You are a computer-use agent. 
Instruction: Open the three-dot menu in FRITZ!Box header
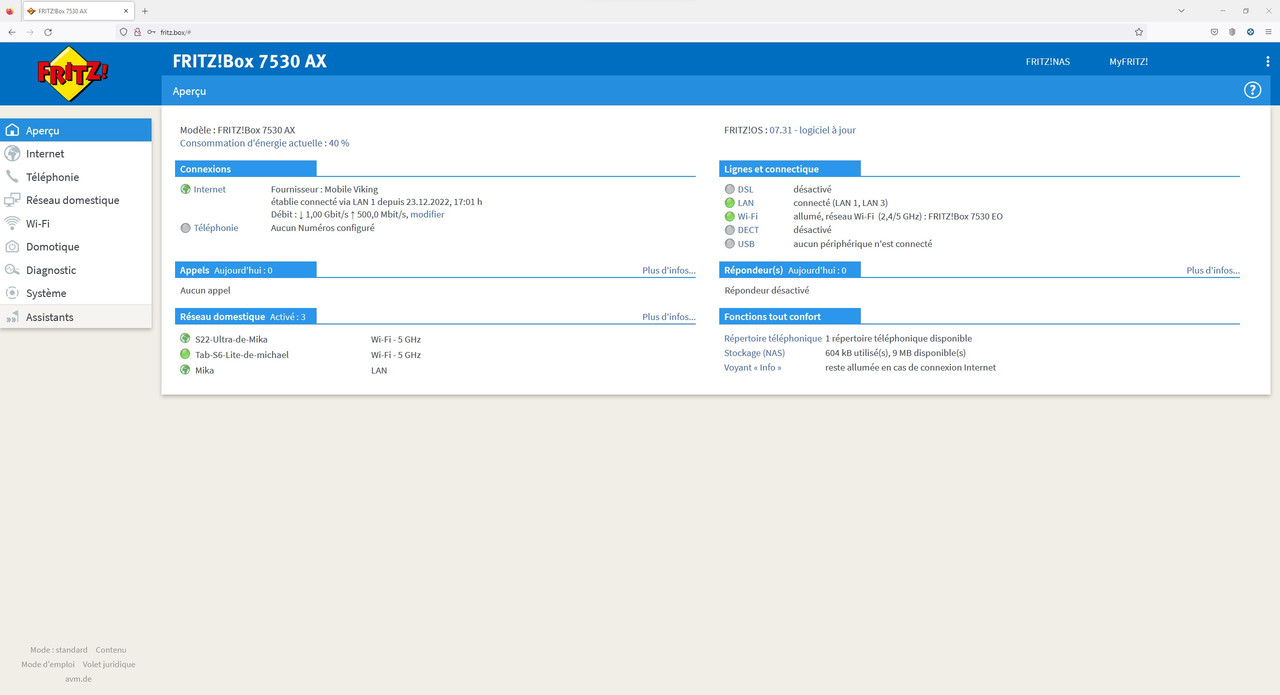click(1267, 62)
